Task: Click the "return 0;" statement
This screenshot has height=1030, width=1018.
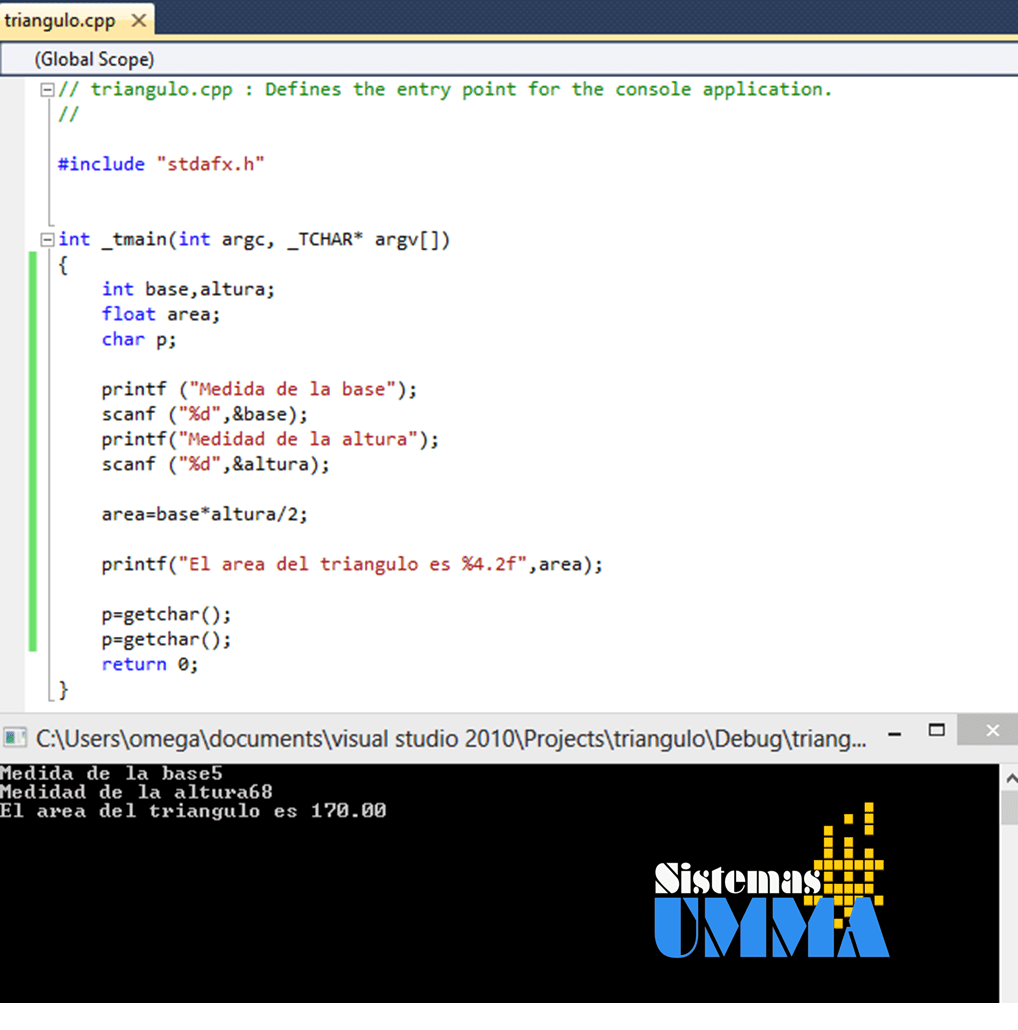Action: [150, 665]
